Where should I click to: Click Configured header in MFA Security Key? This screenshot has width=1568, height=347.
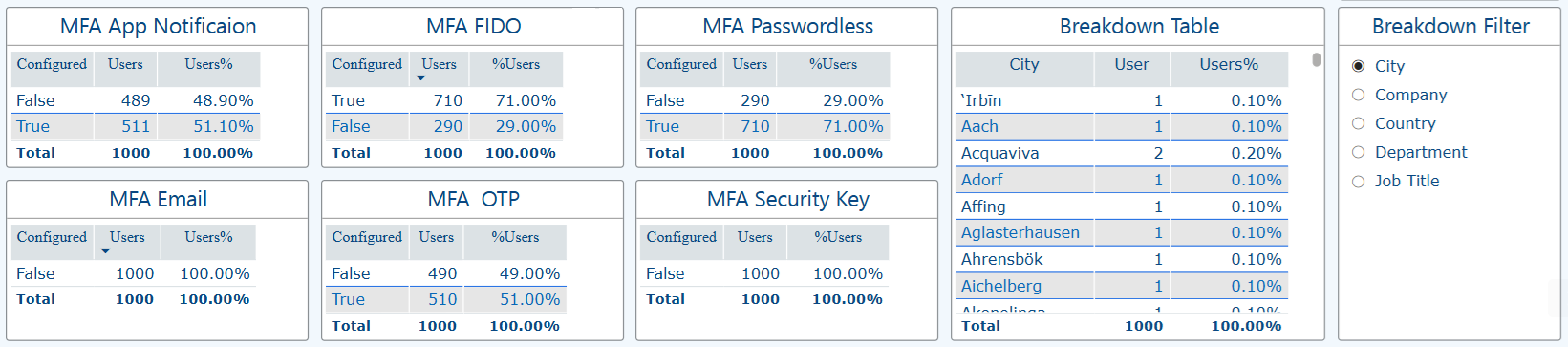click(681, 237)
